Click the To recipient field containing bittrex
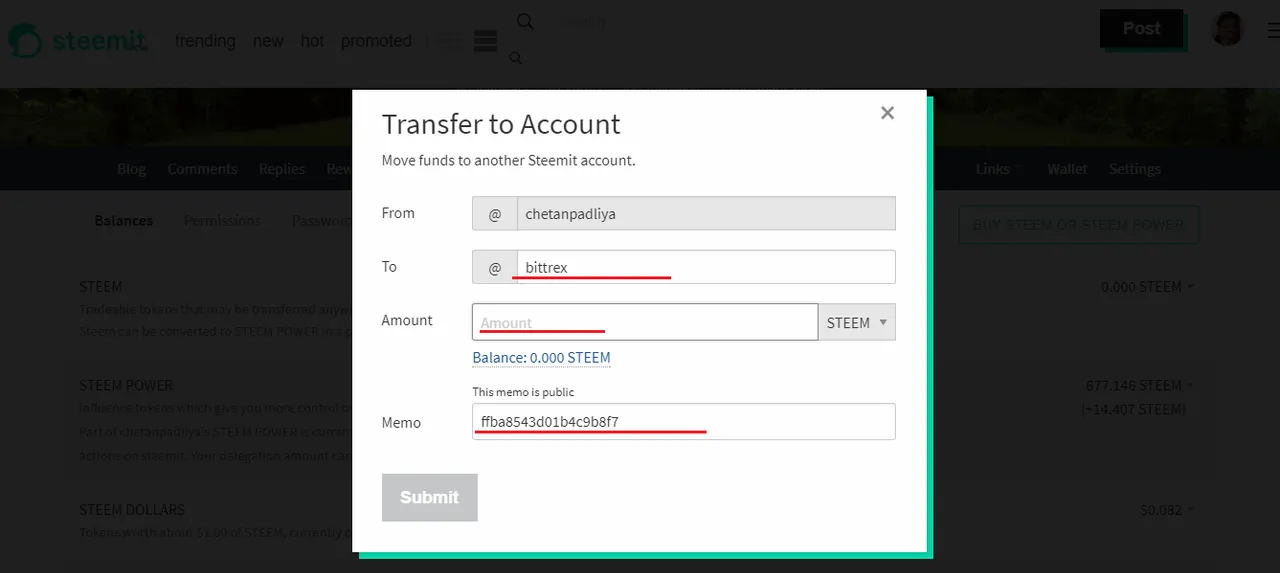This screenshot has width=1280, height=573. click(x=706, y=268)
